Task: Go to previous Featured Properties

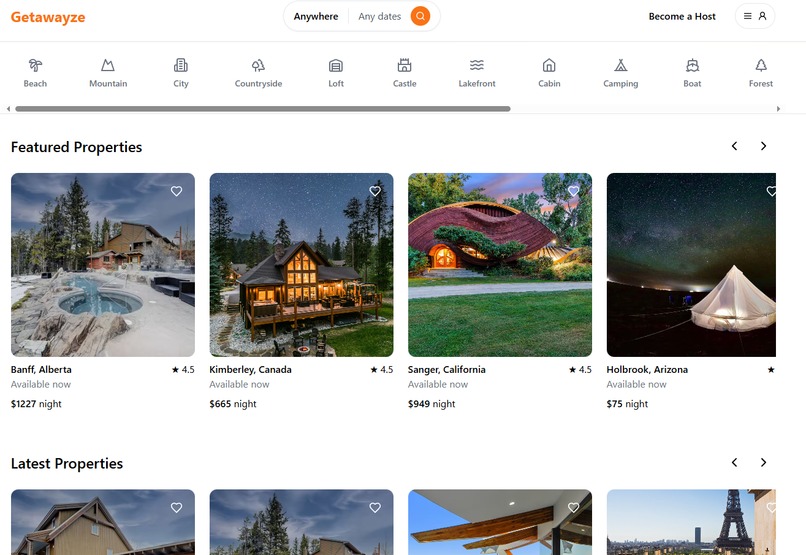Action: [x=735, y=146]
